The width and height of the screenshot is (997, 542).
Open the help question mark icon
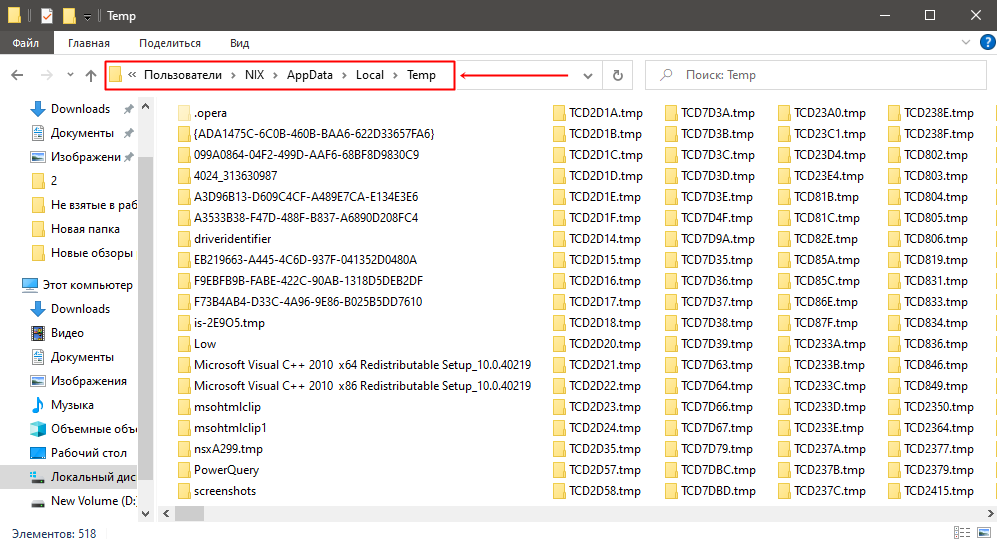pyautogui.click(x=983, y=43)
